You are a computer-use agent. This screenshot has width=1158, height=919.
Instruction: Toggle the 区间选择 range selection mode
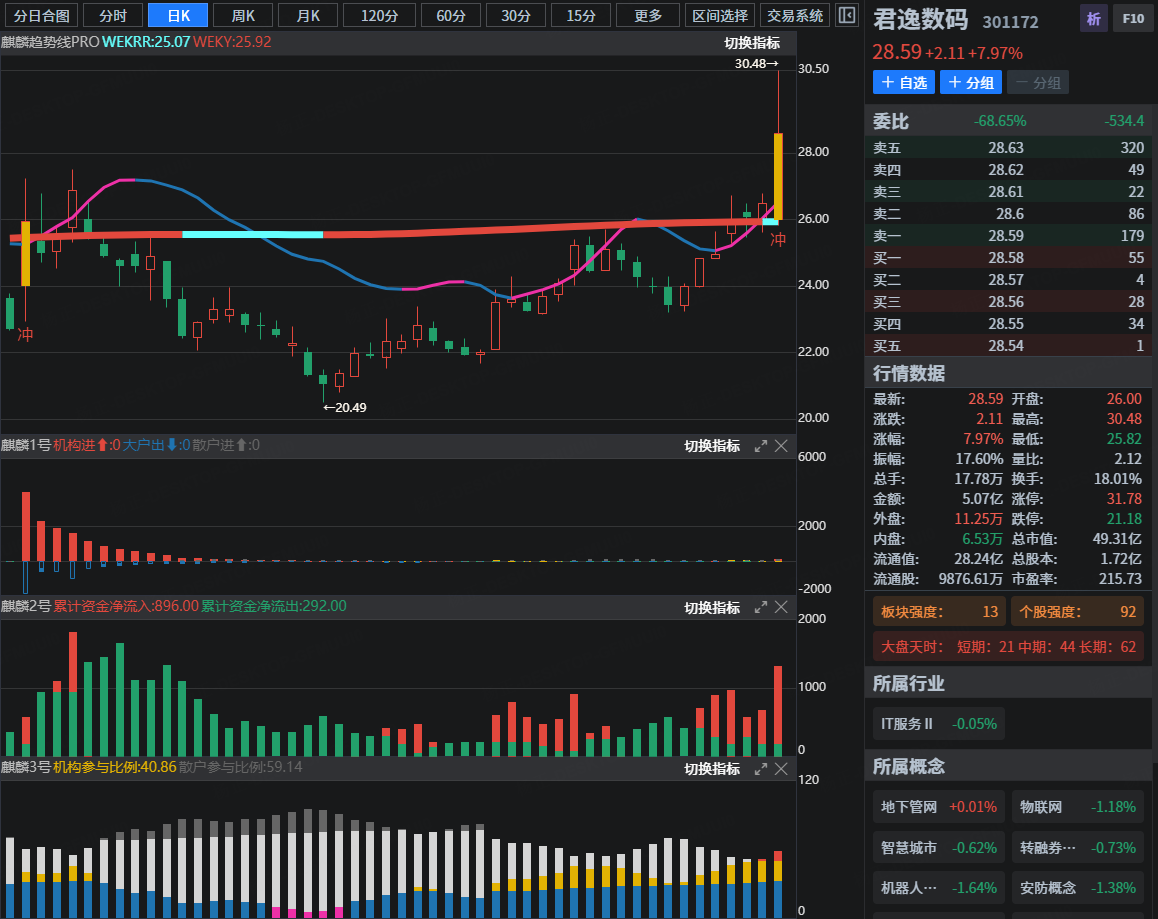[x=720, y=15]
